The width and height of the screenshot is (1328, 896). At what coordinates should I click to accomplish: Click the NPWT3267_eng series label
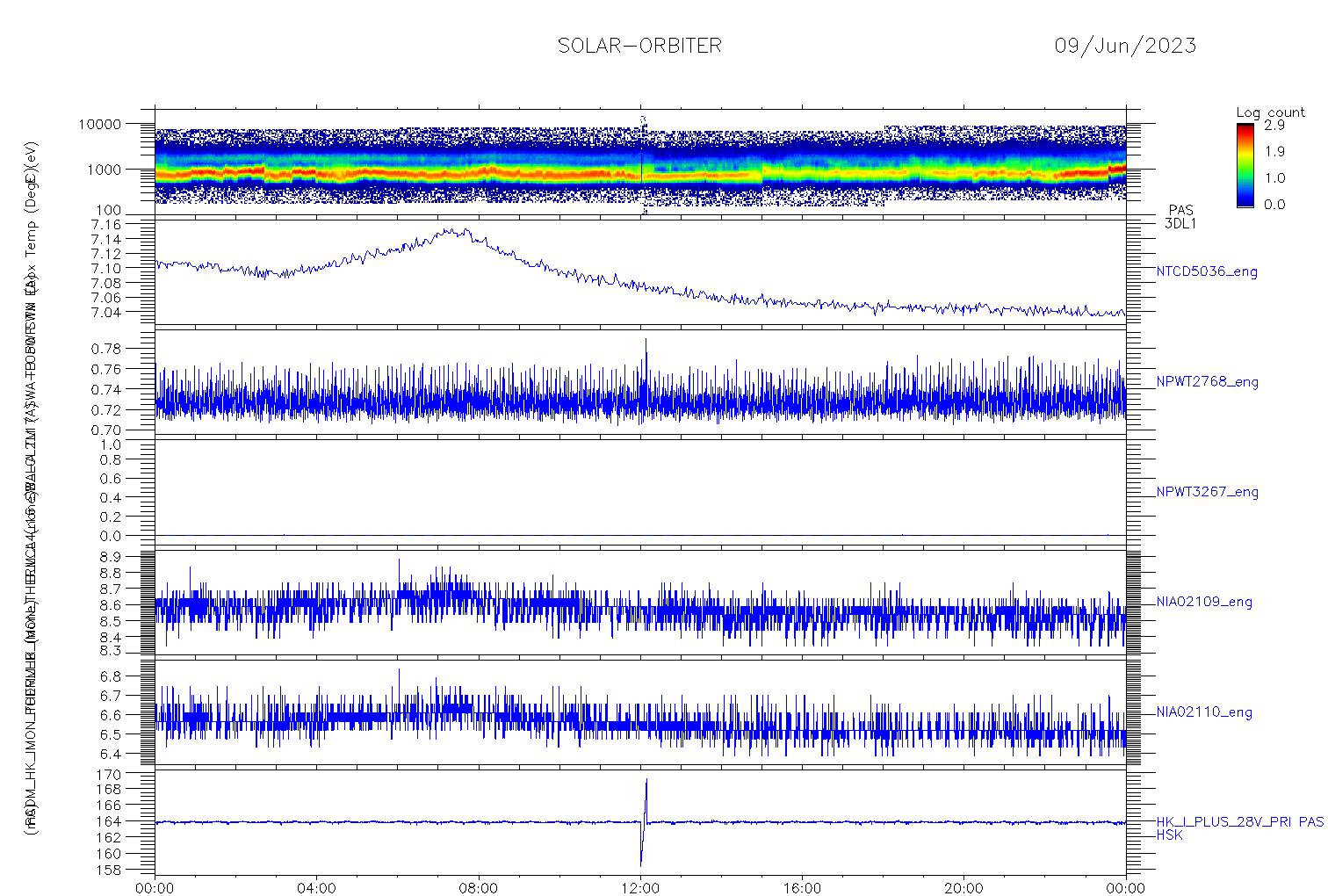(1207, 492)
